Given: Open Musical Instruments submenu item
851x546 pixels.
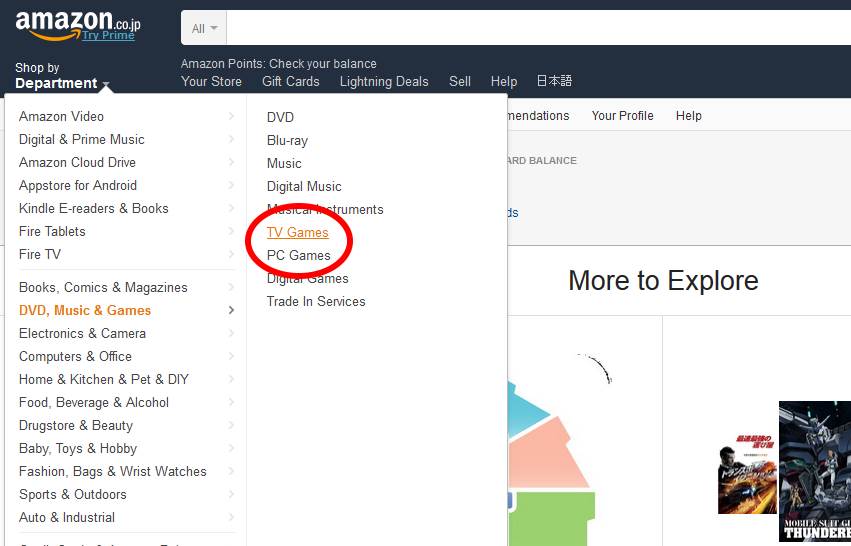Looking at the screenshot, I should coord(325,209).
